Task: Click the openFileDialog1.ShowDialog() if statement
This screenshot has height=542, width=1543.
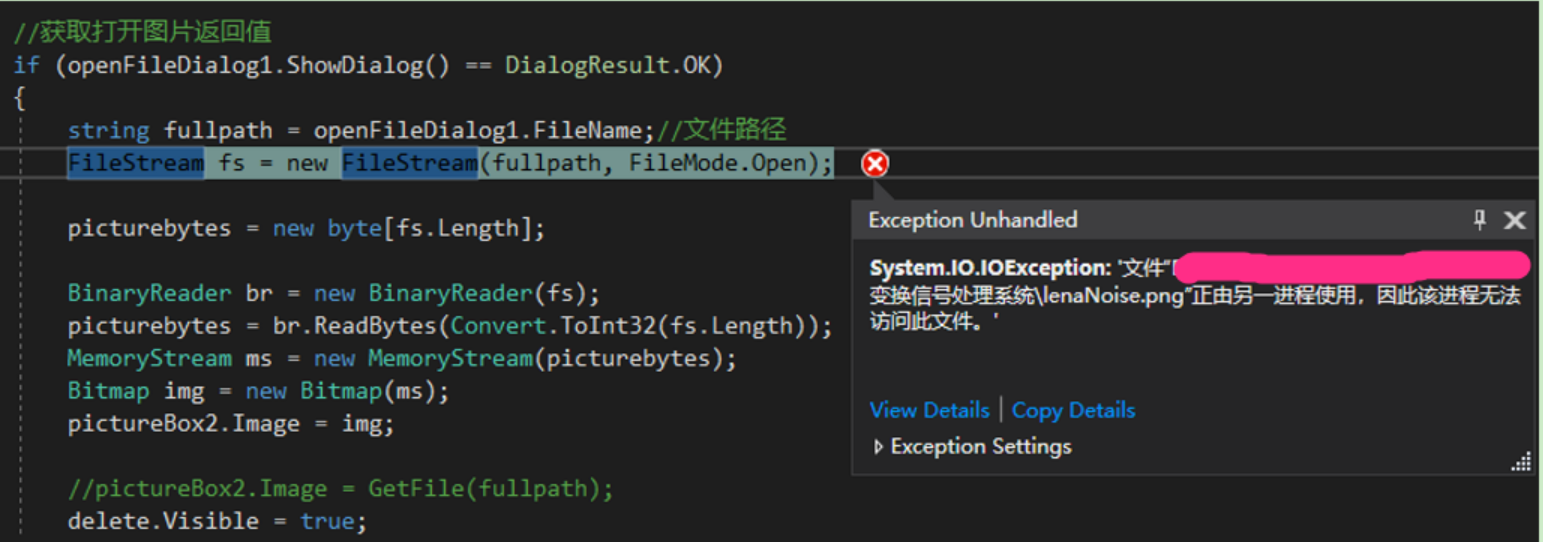Action: tap(368, 66)
